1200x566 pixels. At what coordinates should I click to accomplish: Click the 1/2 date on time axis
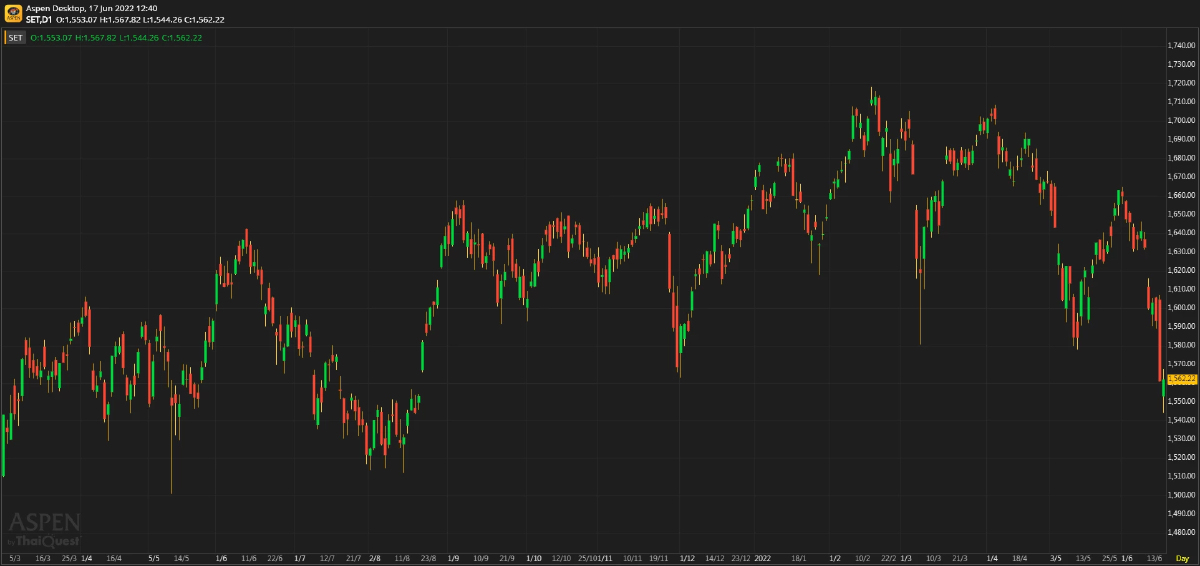(834, 558)
